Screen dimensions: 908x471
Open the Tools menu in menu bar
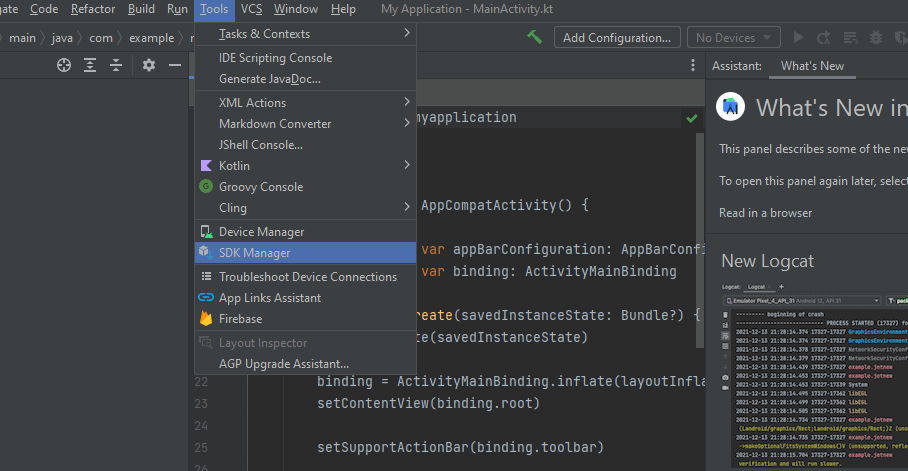tap(214, 9)
